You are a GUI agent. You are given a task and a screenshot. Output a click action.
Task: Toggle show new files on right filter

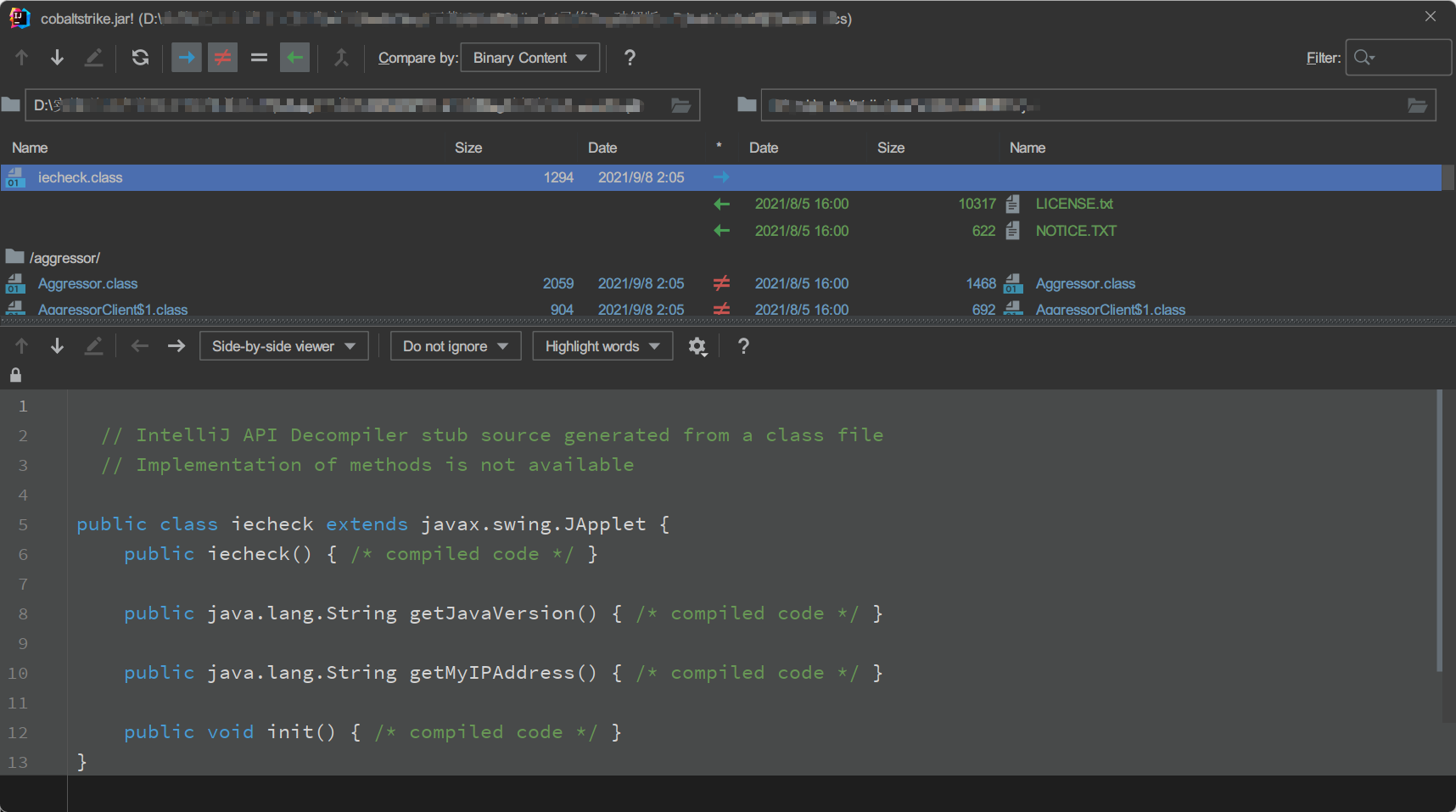pyautogui.click(x=294, y=58)
